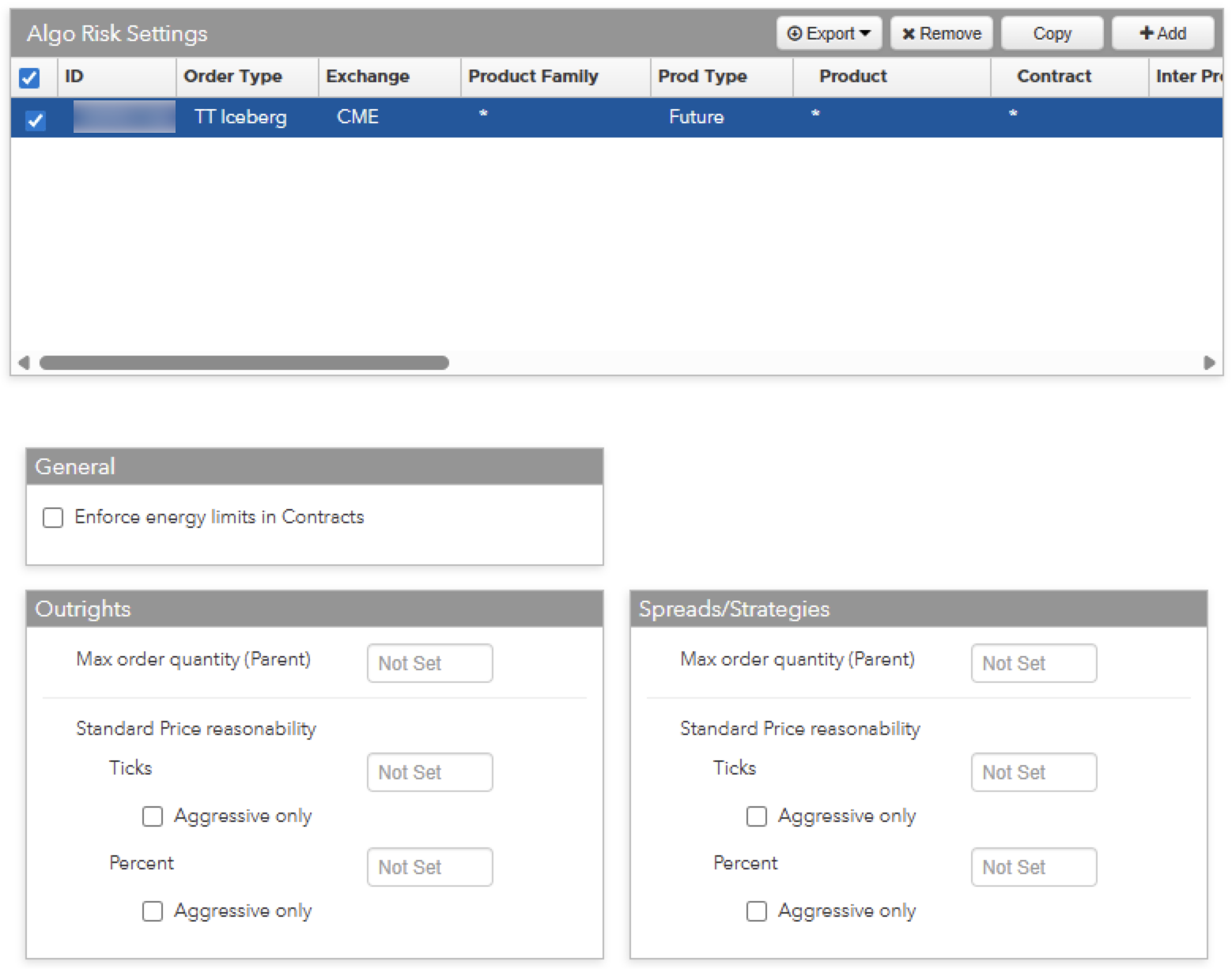The width and height of the screenshot is (1232, 969).
Task: Click the Product Family column header
Action: click(x=533, y=77)
